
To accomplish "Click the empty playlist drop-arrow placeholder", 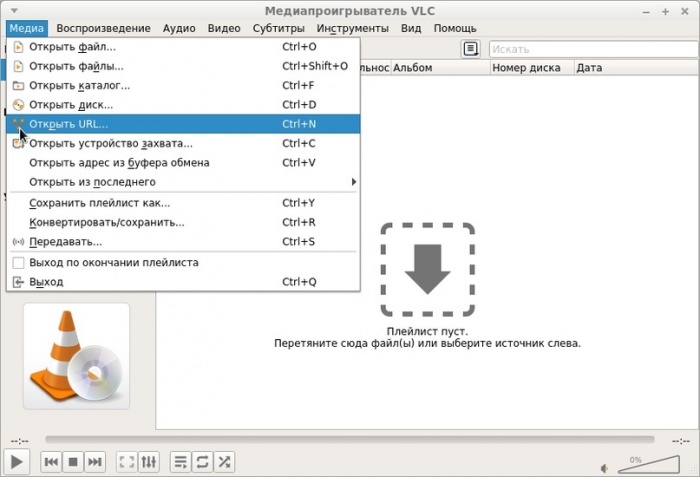I will pyautogui.click(x=427, y=270).
